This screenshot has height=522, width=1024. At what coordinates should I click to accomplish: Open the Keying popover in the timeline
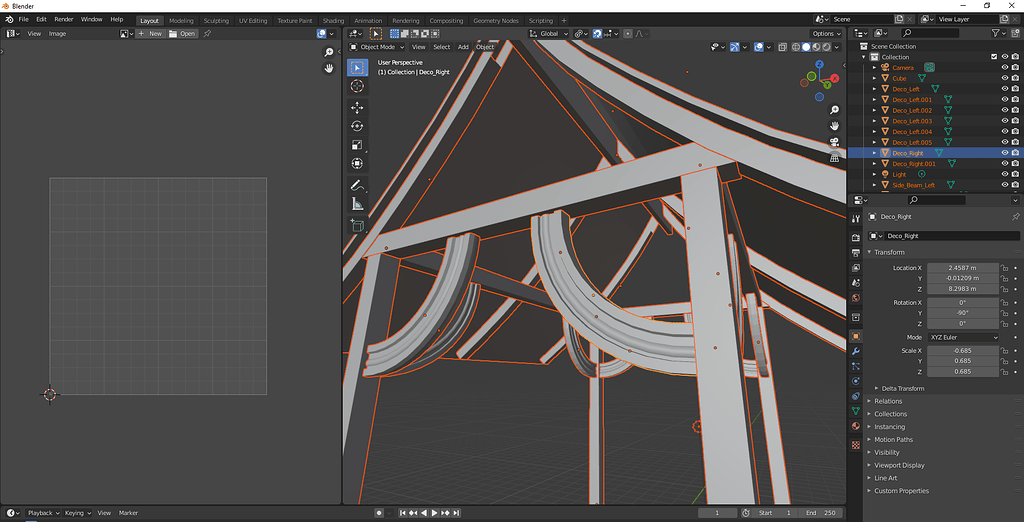[78, 513]
